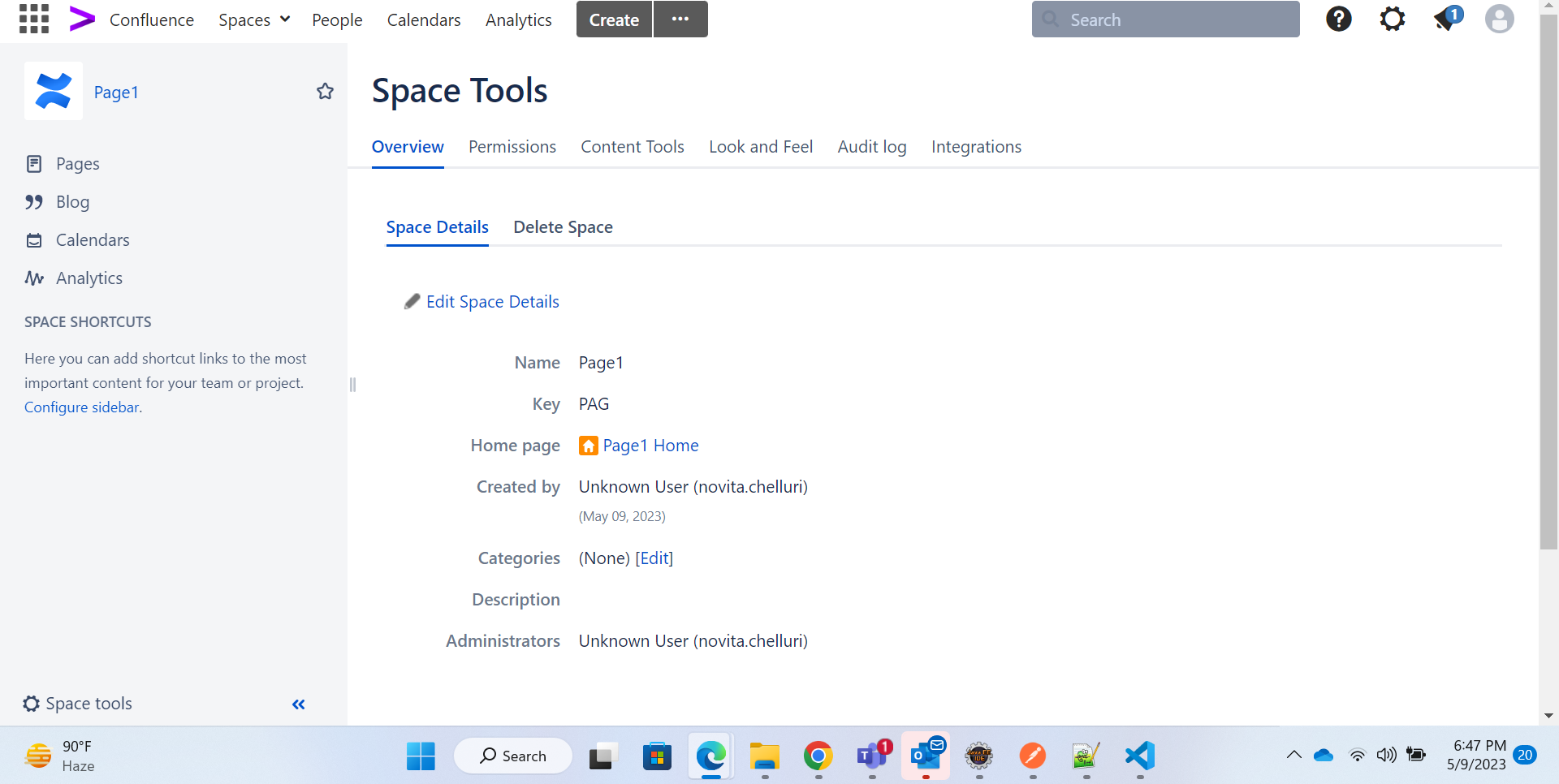The width and height of the screenshot is (1559, 784).
Task: Expand the Spaces dropdown menu
Action: click(253, 19)
